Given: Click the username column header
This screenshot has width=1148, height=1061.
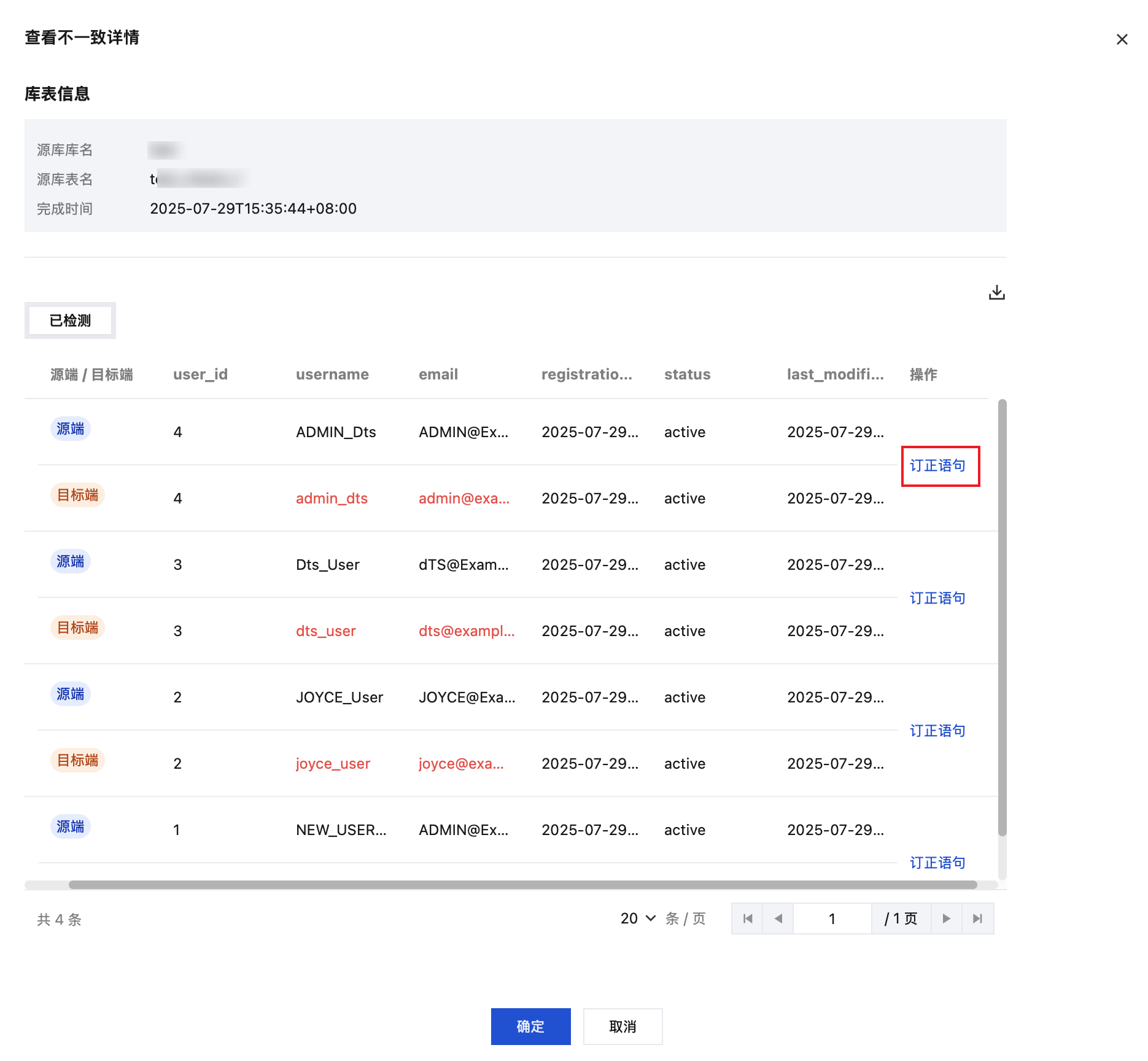Looking at the screenshot, I should [x=332, y=375].
